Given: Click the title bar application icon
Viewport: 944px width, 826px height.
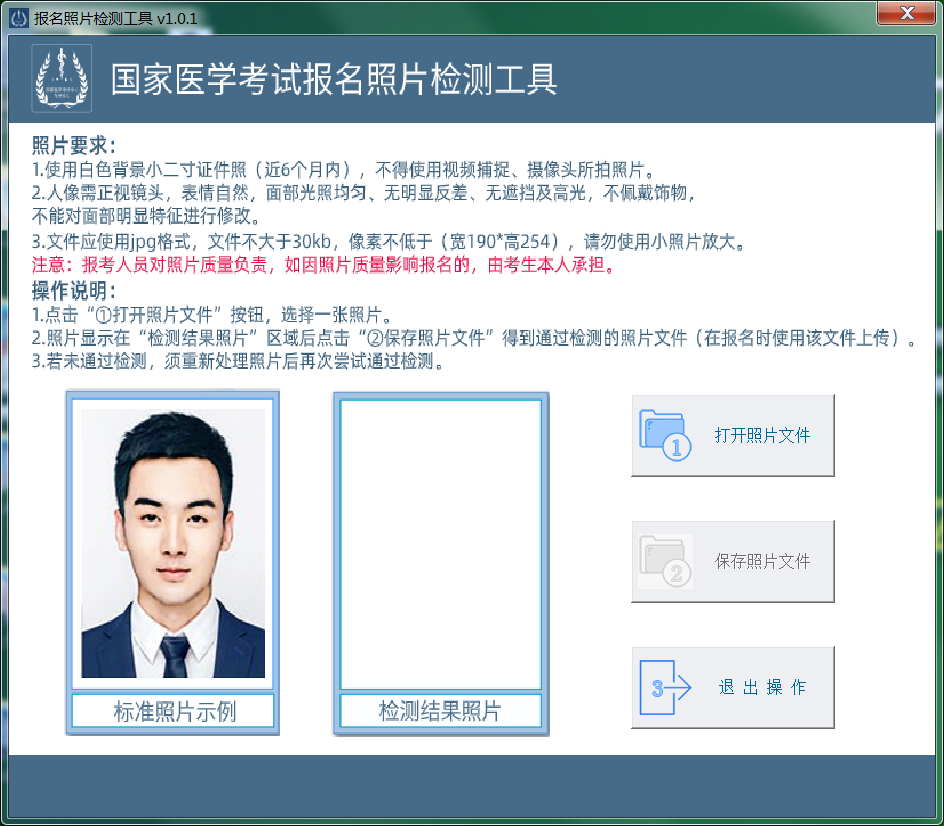Looking at the screenshot, I should (x=19, y=18).
